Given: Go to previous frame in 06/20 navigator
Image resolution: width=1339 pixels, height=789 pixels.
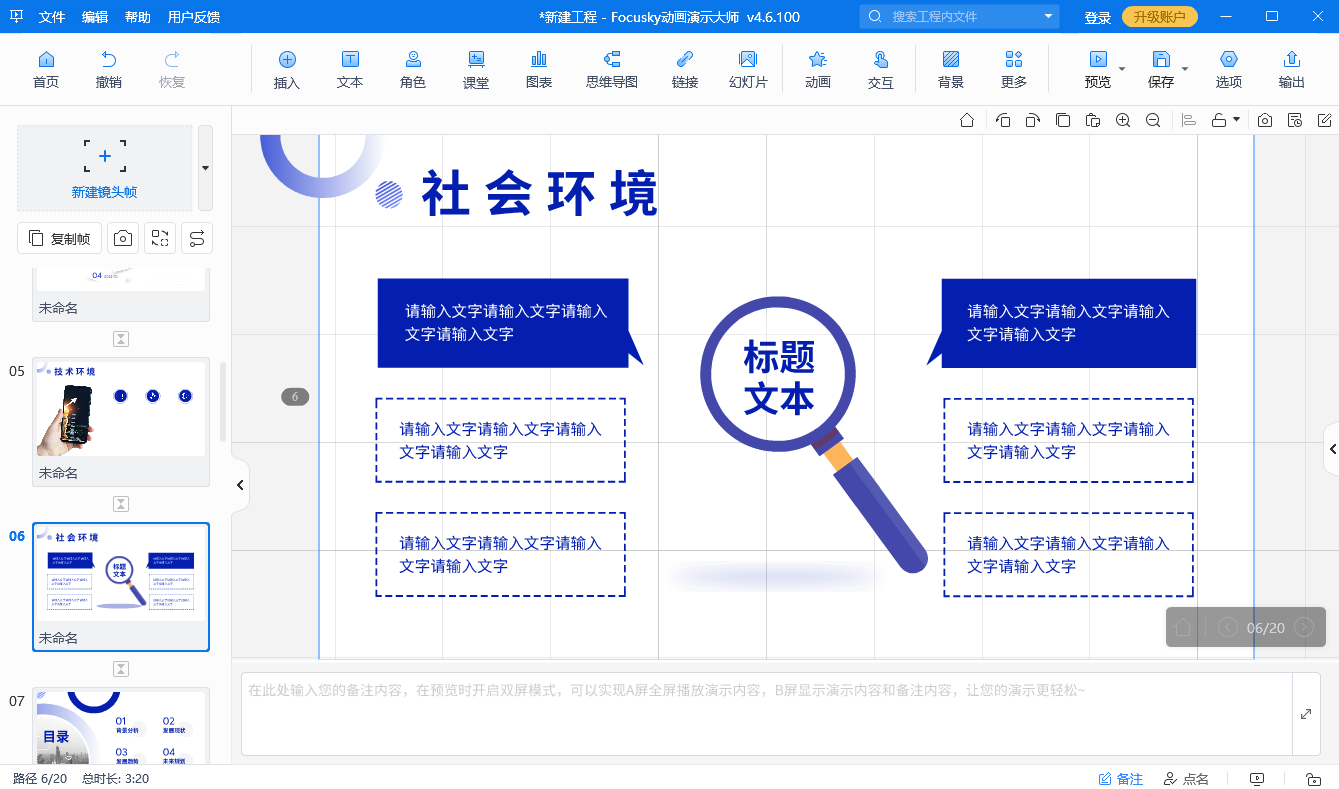Looking at the screenshot, I should pos(1227,627).
